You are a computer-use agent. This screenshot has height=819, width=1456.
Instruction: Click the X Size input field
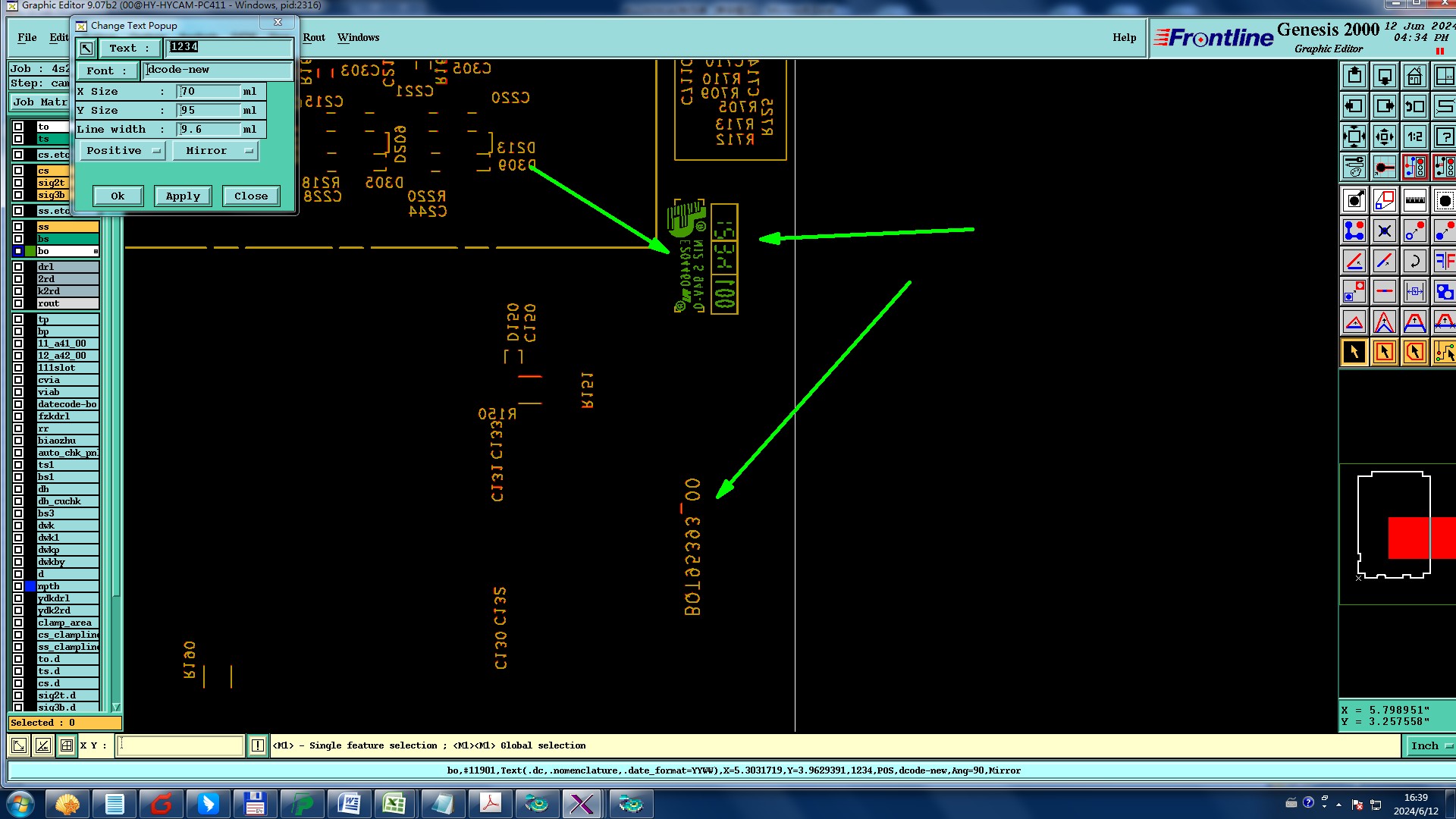[x=208, y=91]
